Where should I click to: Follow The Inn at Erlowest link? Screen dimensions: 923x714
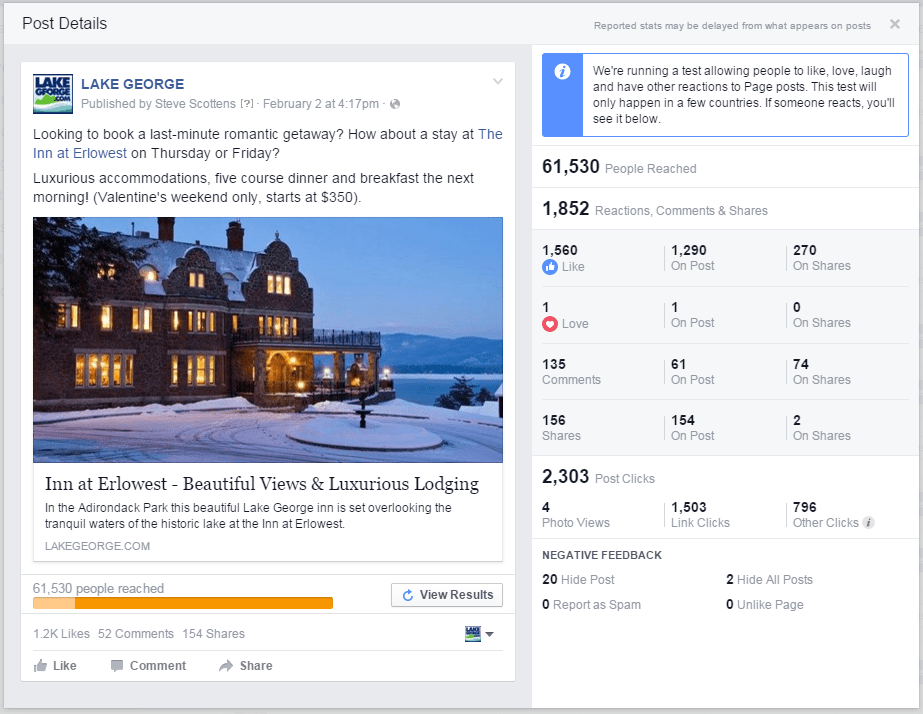(268, 144)
